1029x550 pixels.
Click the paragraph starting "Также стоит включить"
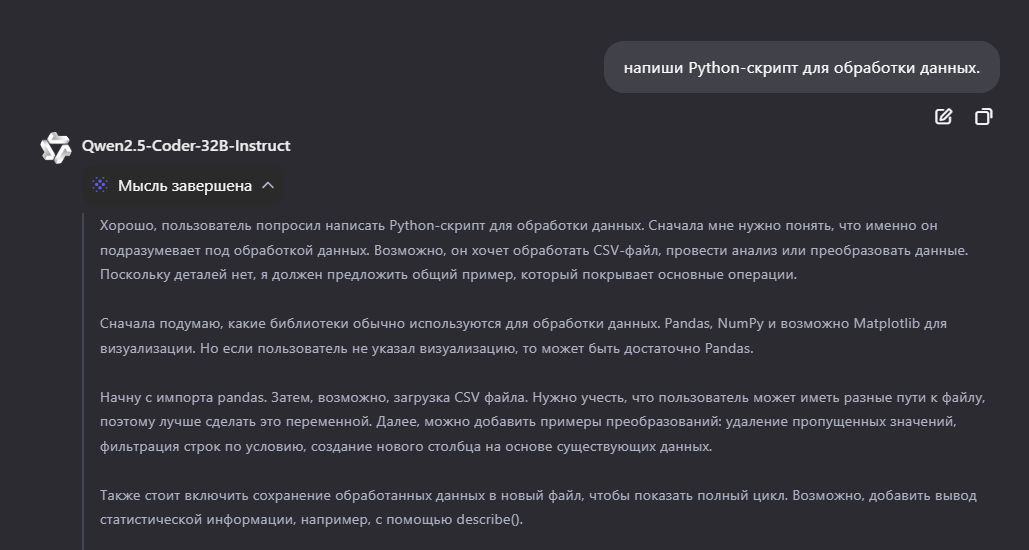(x=538, y=507)
